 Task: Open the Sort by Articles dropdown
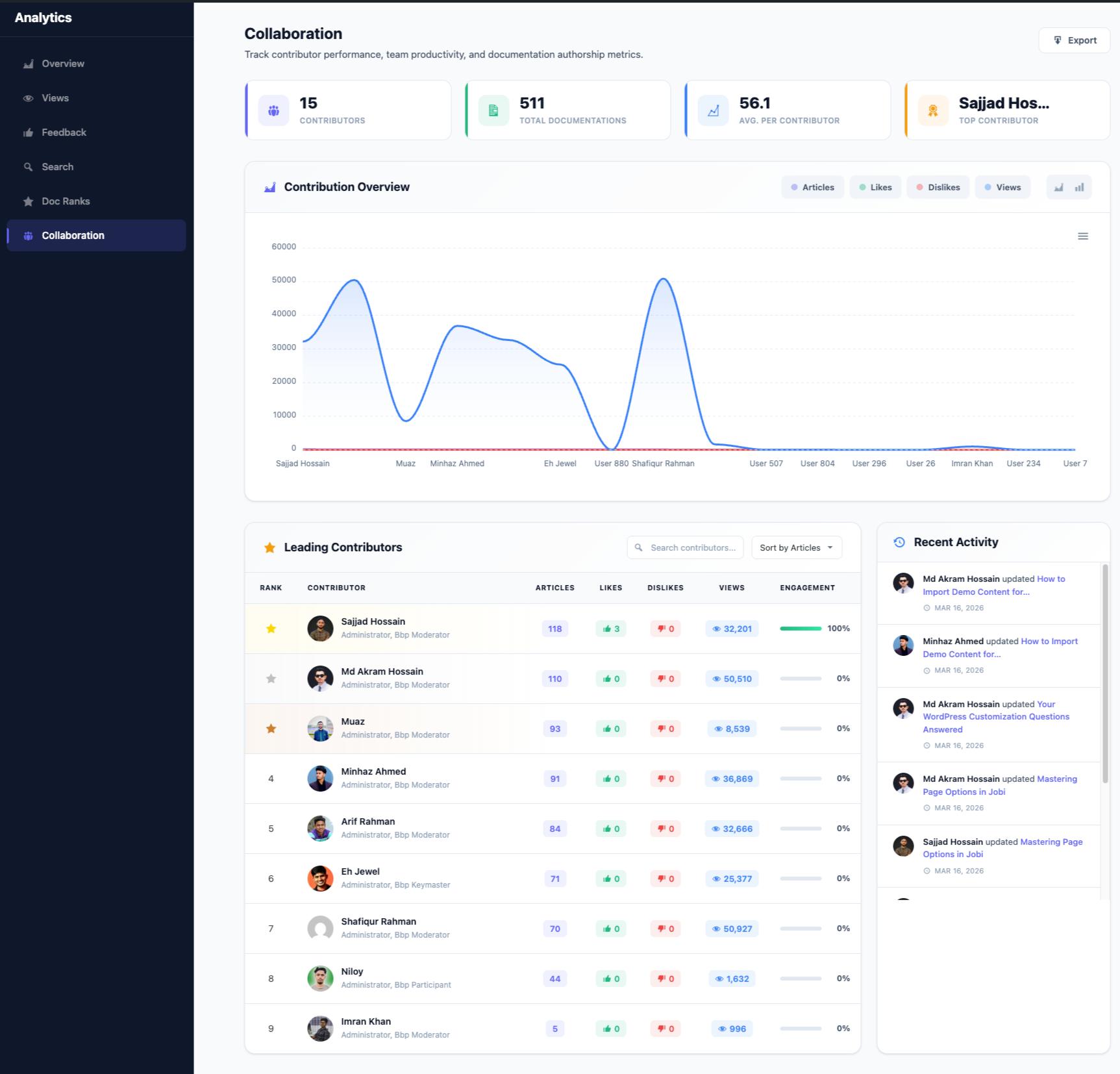796,547
